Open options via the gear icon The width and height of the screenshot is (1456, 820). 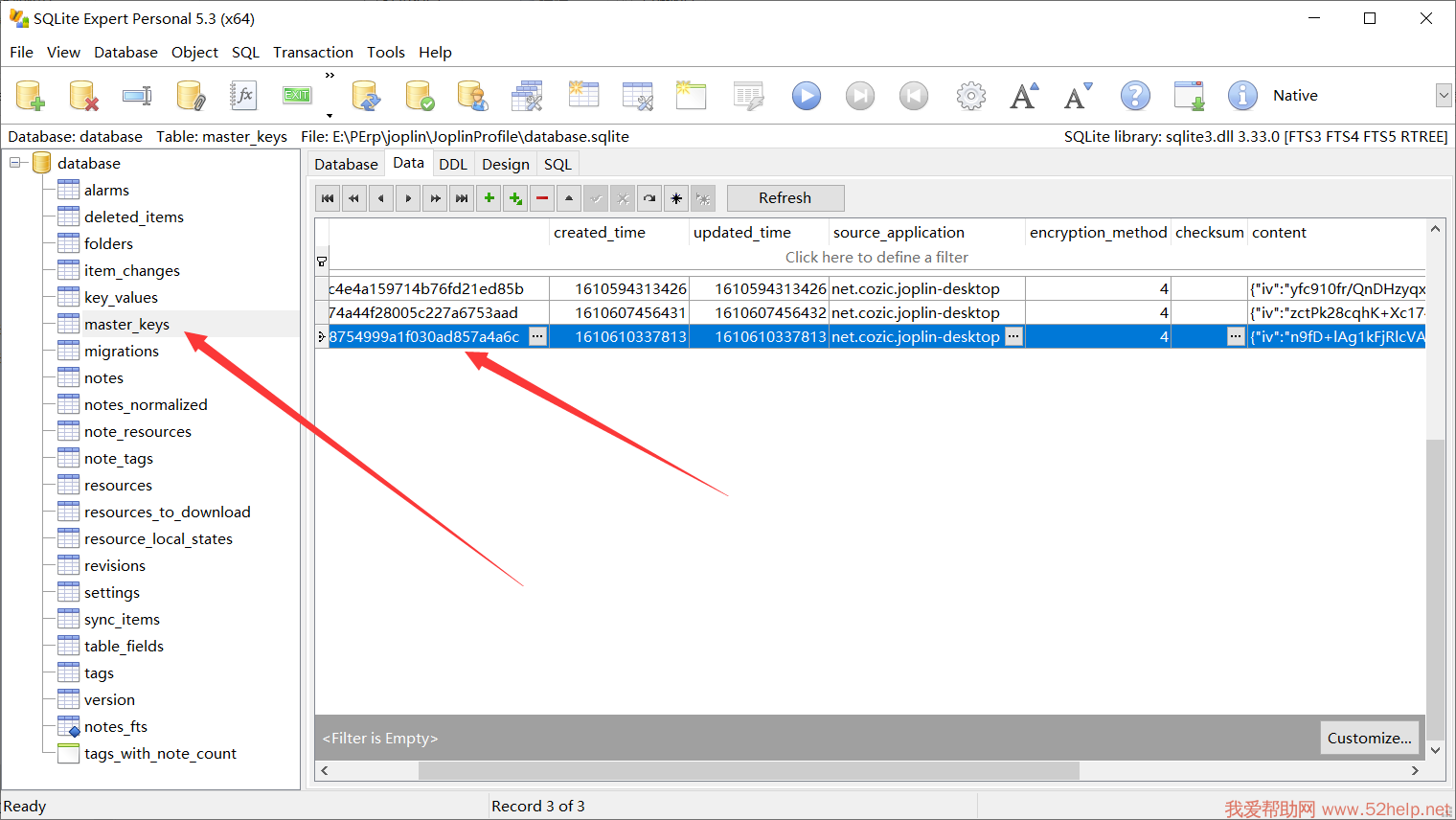(970, 96)
